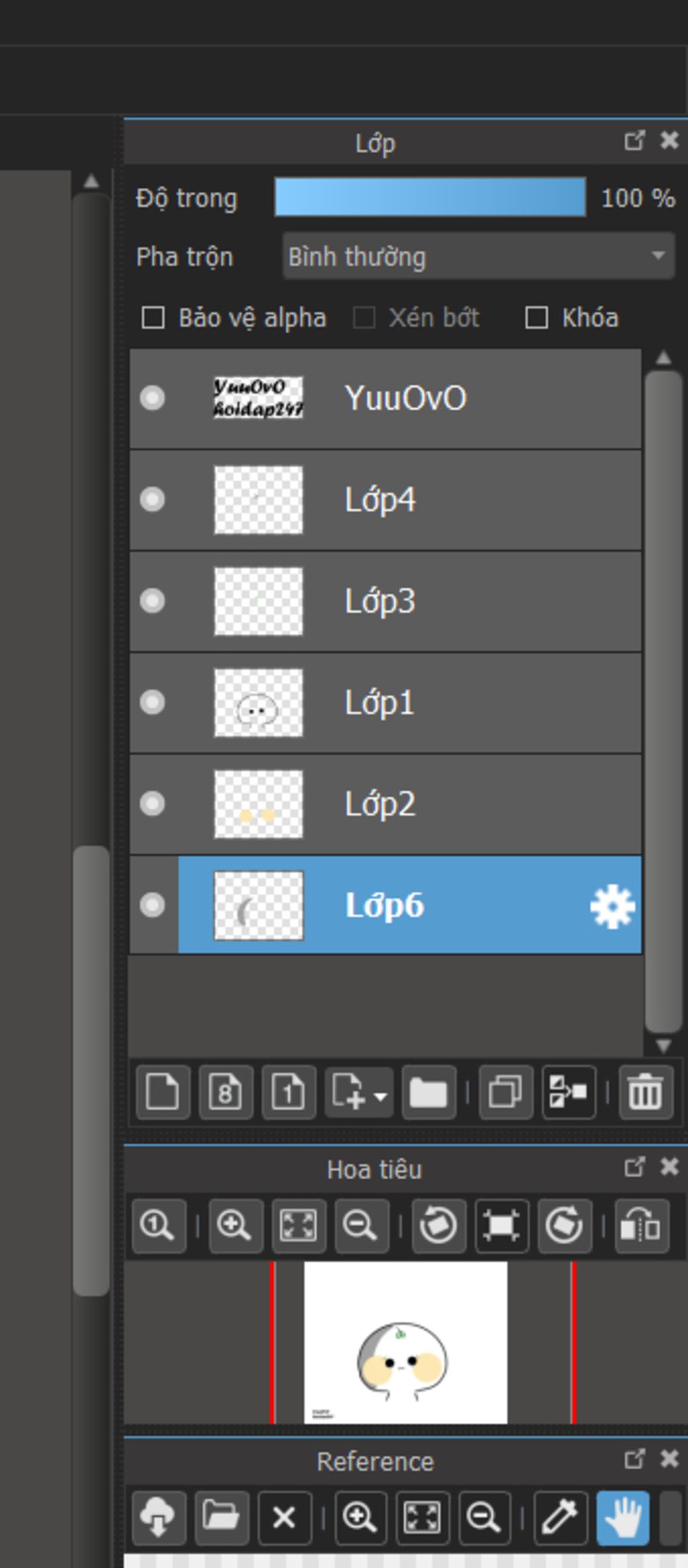The image size is (688, 1568).
Task: Enable the Bảo vệ alpha checkbox
Action: coord(153,318)
